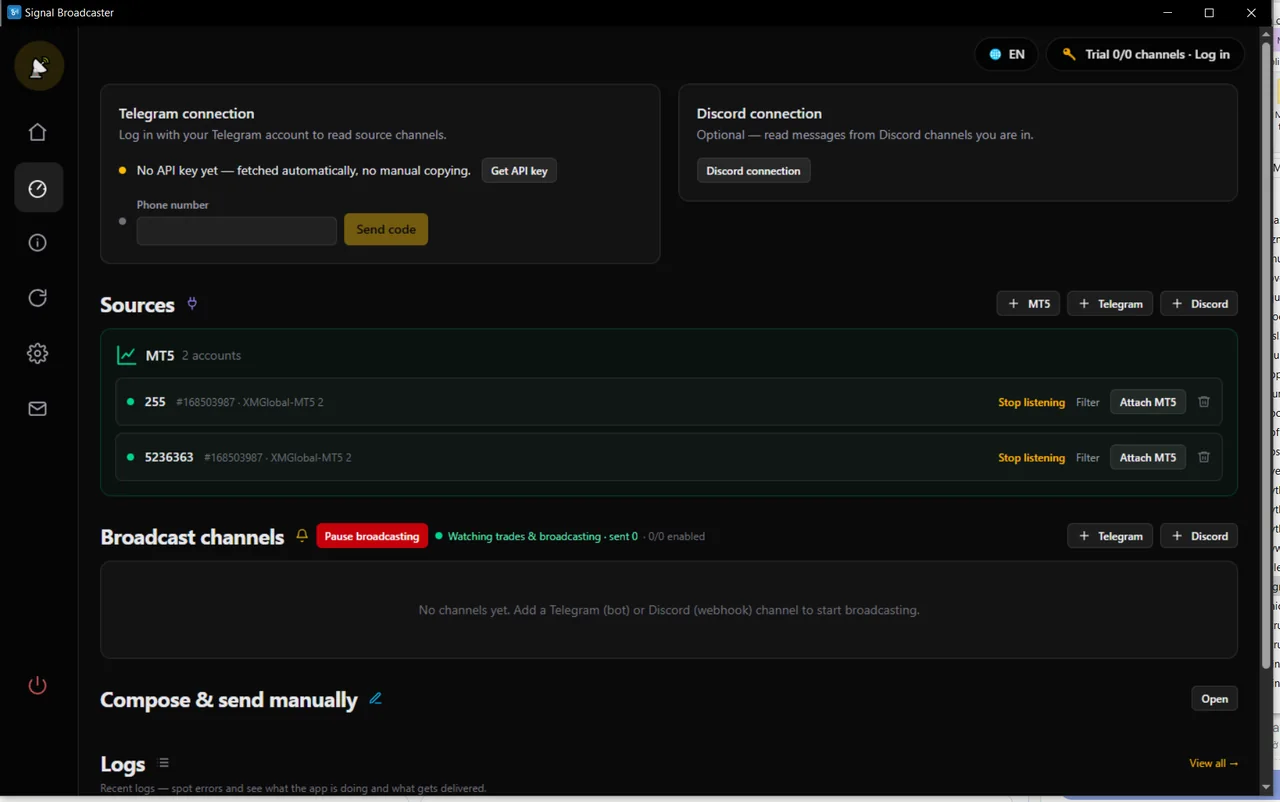The width and height of the screenshot is (1280, 802).
Task: Click the Sources heading
Action: pyautogui.click(x=137, y=305)
